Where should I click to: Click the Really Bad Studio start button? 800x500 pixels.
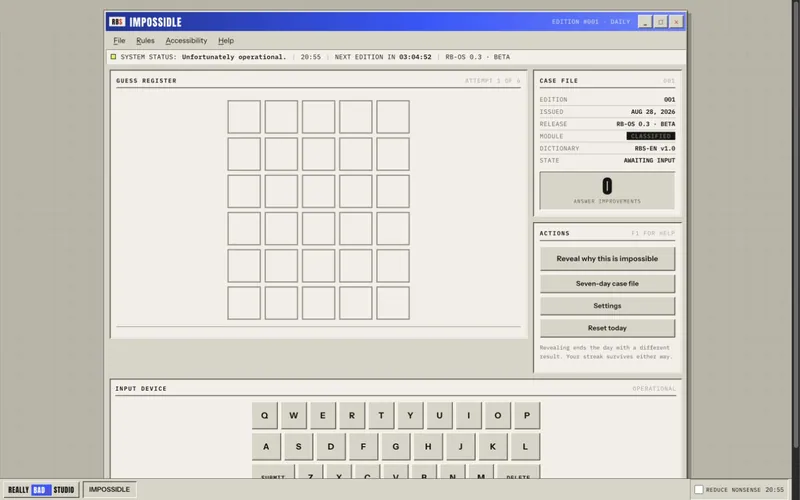[41, 490]
